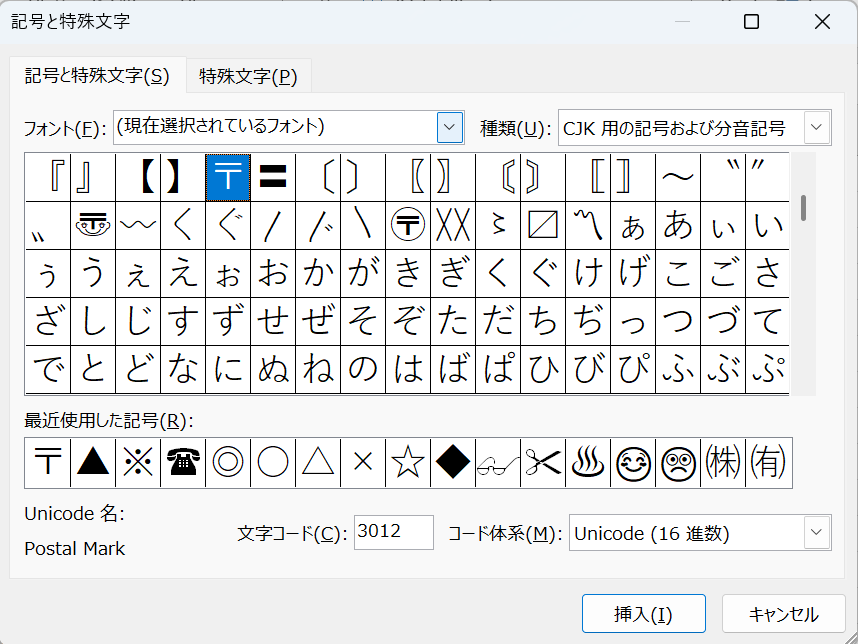The height and width of the screenshot is (644, 858).
Task: Select the postal mark face symbol
Action: click(x=93, y=225)
